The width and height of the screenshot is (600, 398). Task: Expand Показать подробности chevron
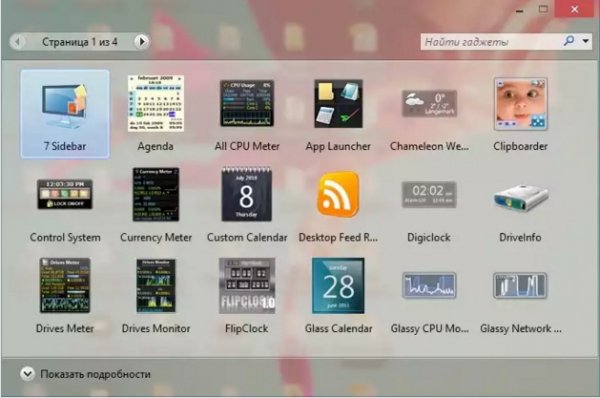pyautogui.click(x=27, y=374)
